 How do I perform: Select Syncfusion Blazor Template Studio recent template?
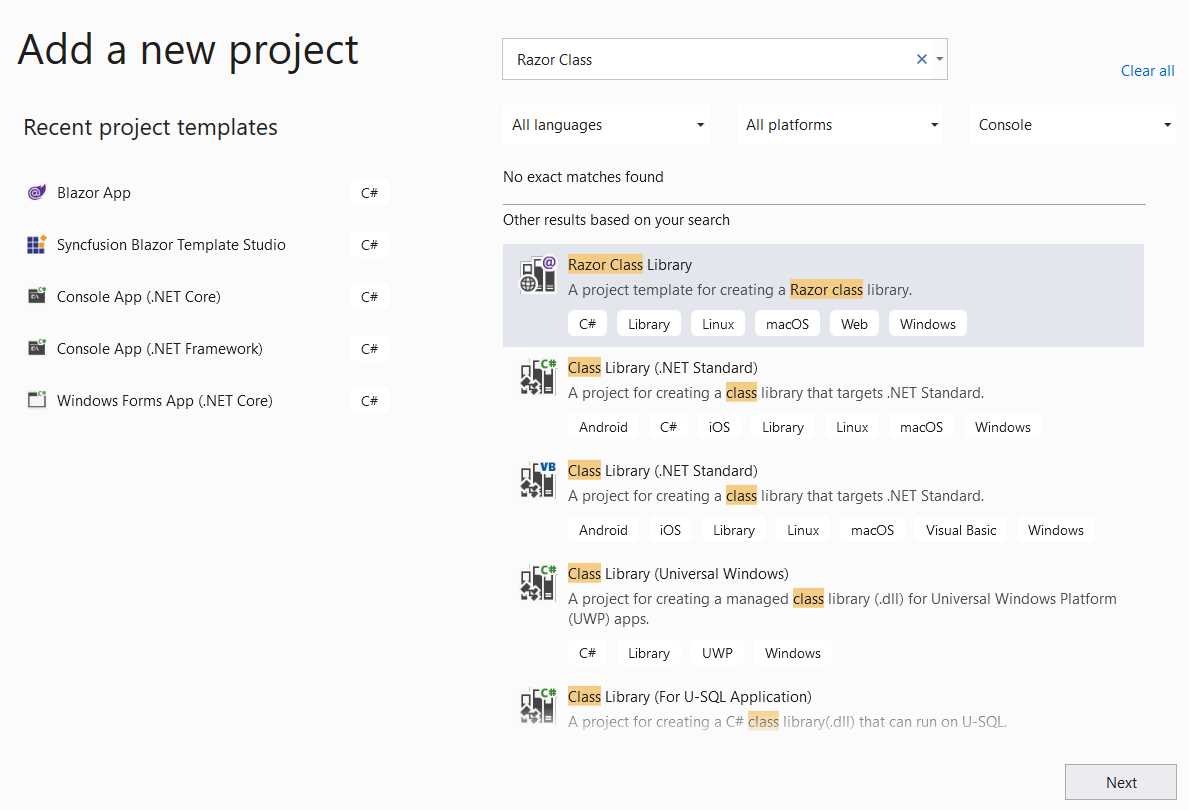[206, 245]
